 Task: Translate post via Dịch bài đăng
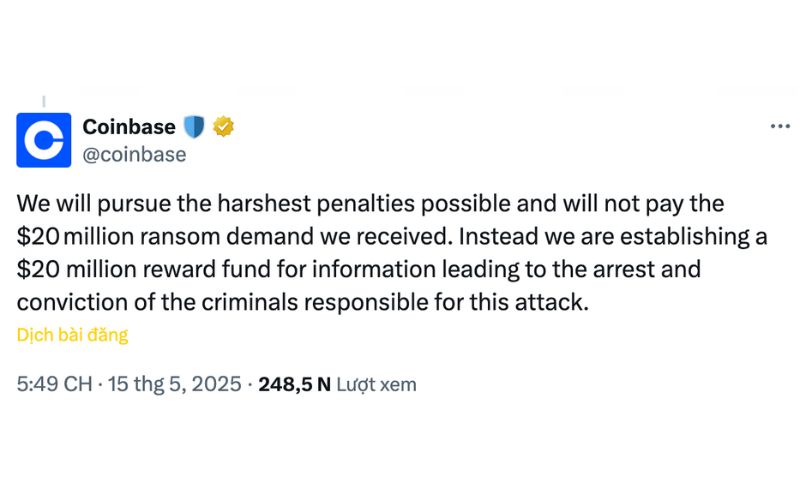pyautogui.click(x=72, y=335)
